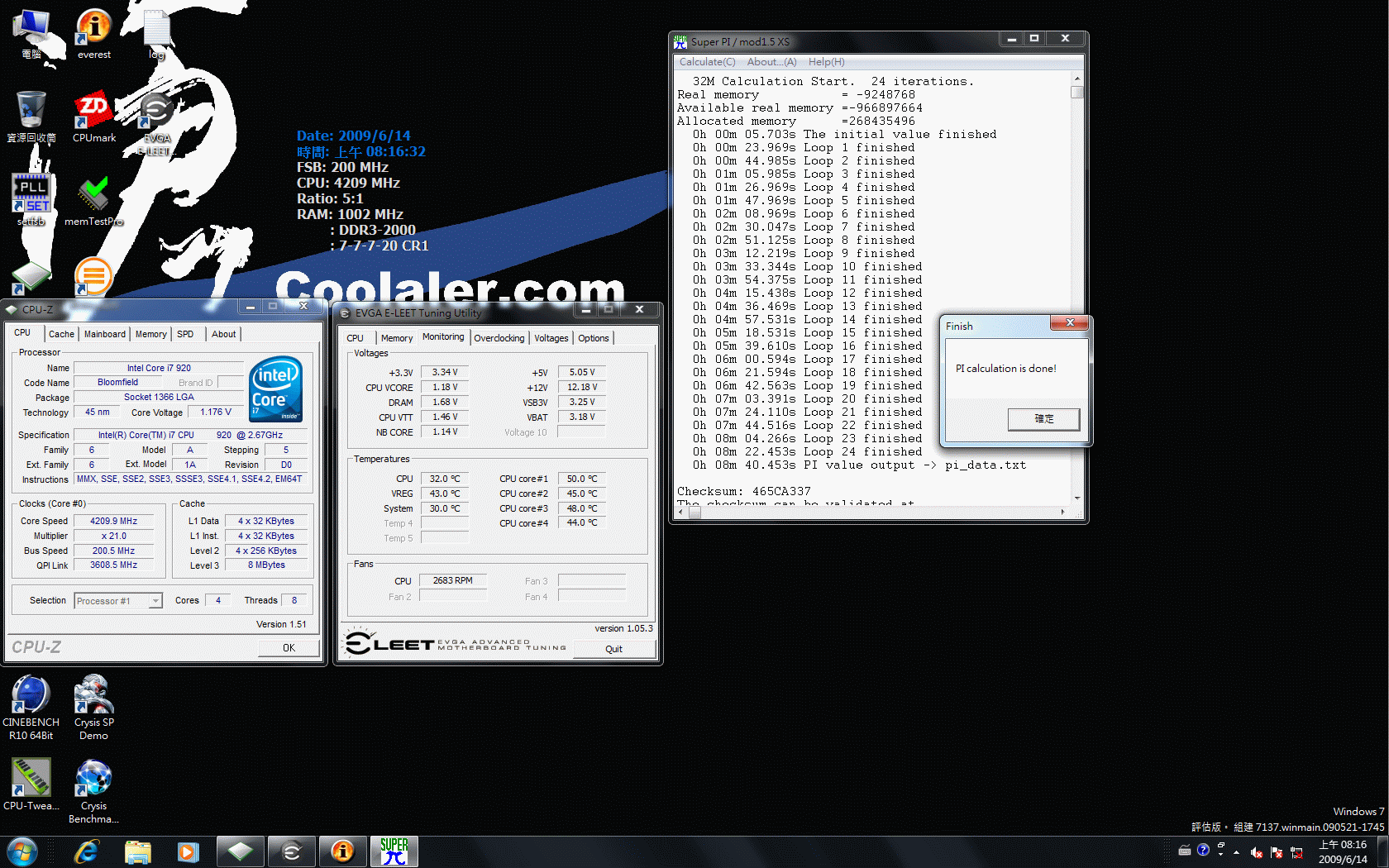This screenshot has width=1389, height=868.
Task: Open the Recycle Bin desktop icon
Action: [x=31, y=117]
